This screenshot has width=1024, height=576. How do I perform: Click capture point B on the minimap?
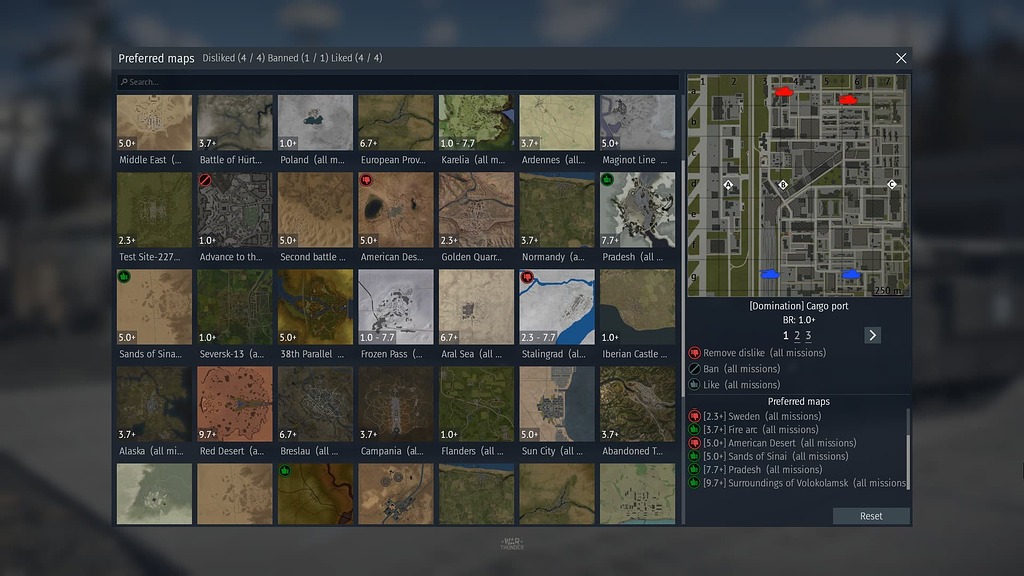(x=783, y=185)
